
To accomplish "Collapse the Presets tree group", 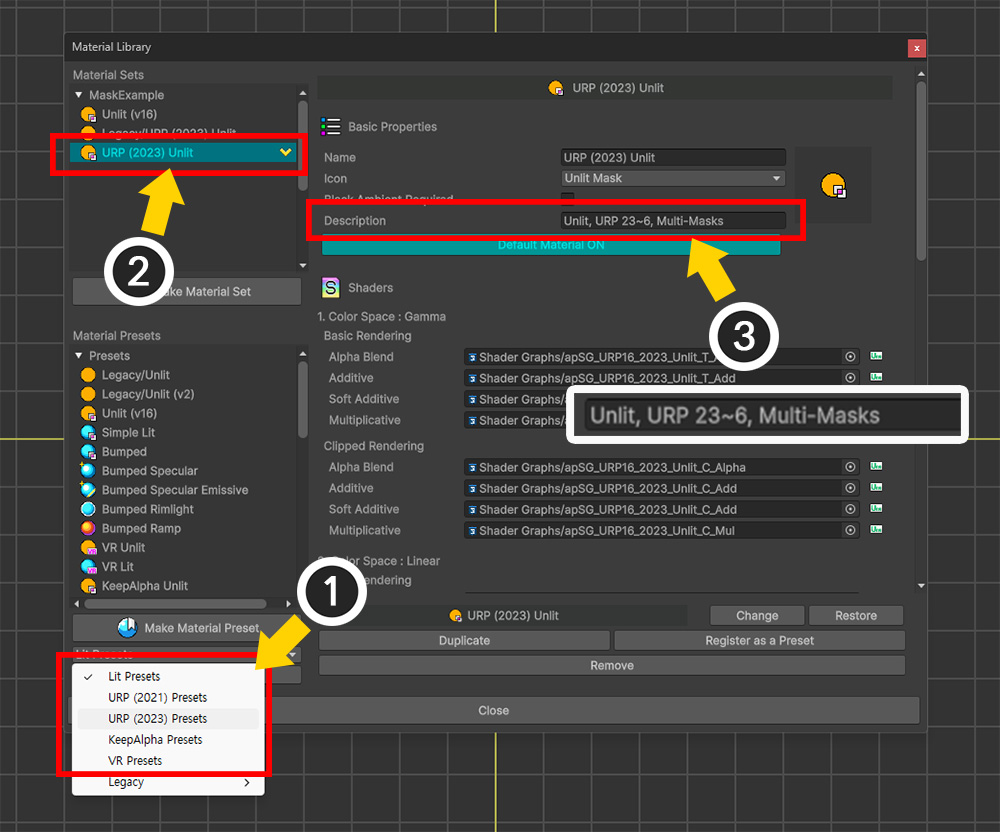I will coord(79,356).
